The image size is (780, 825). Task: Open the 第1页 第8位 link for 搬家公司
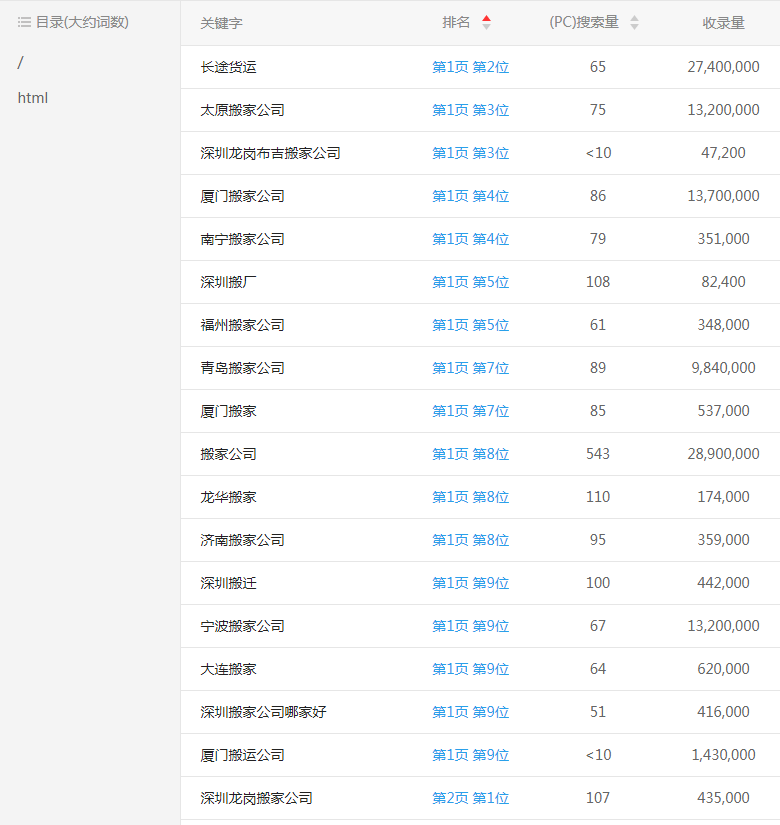pyautogui.click(x=470, y=454)
